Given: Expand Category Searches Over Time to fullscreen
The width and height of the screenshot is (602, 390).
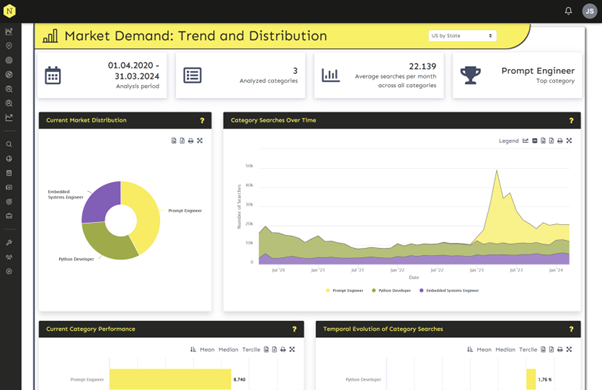Looking at the screenshot, I should [569, 141].
